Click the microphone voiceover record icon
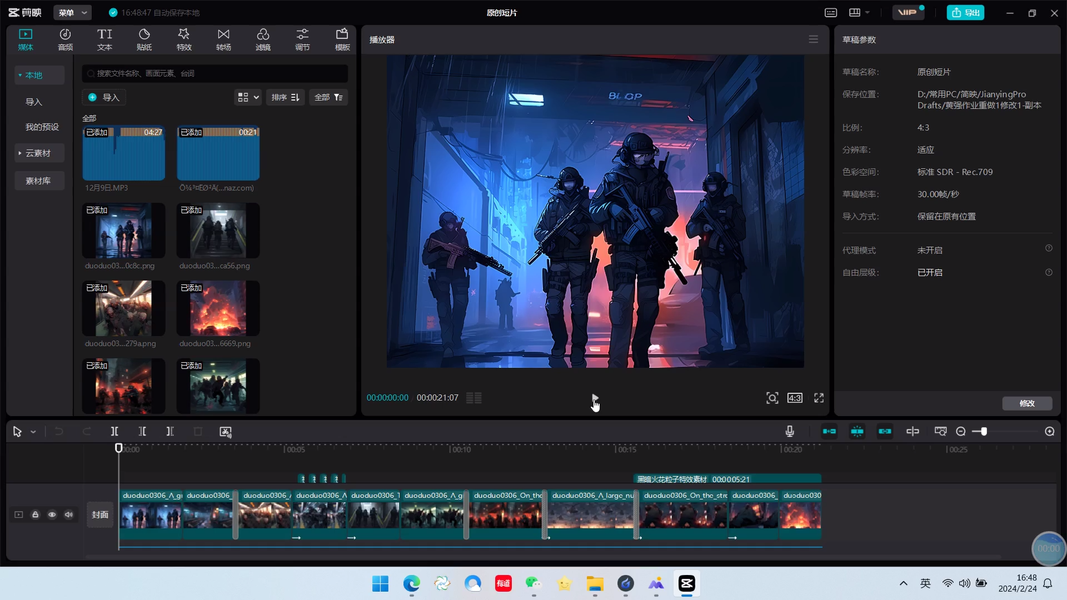Viewport: 1067px width, 600px height. (x=789, y=431)
